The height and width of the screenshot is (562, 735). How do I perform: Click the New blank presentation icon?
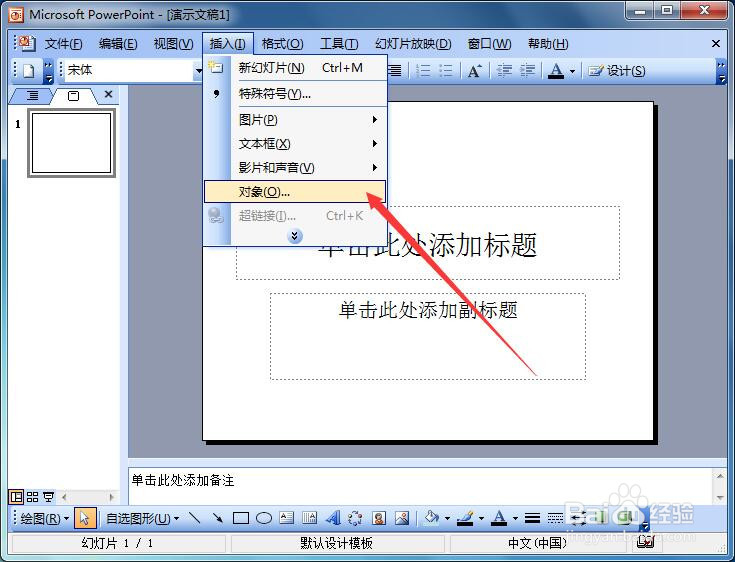29,71
